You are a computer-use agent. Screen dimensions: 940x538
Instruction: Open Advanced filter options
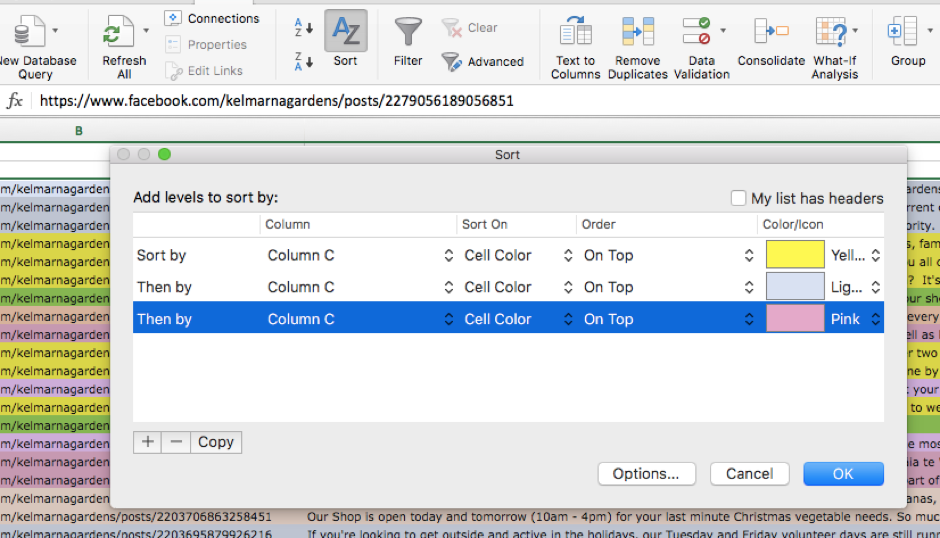pyautogui.click(x=483, y=61)
